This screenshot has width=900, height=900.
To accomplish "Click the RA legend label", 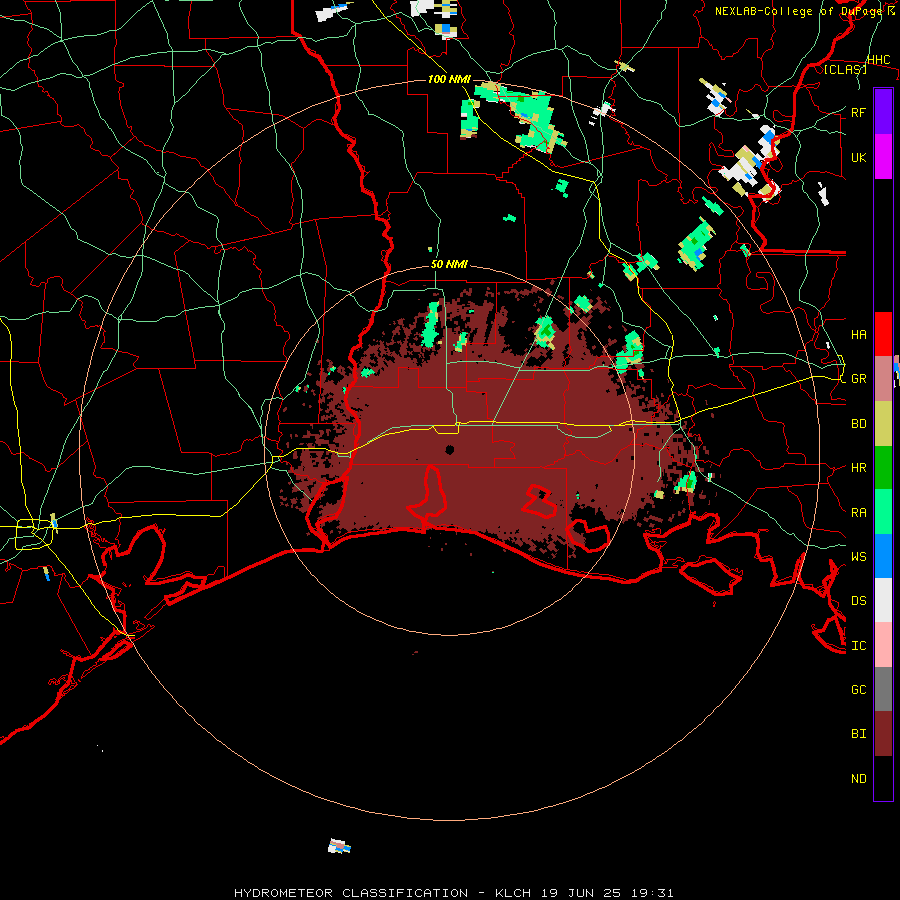I will coord(858,513).
